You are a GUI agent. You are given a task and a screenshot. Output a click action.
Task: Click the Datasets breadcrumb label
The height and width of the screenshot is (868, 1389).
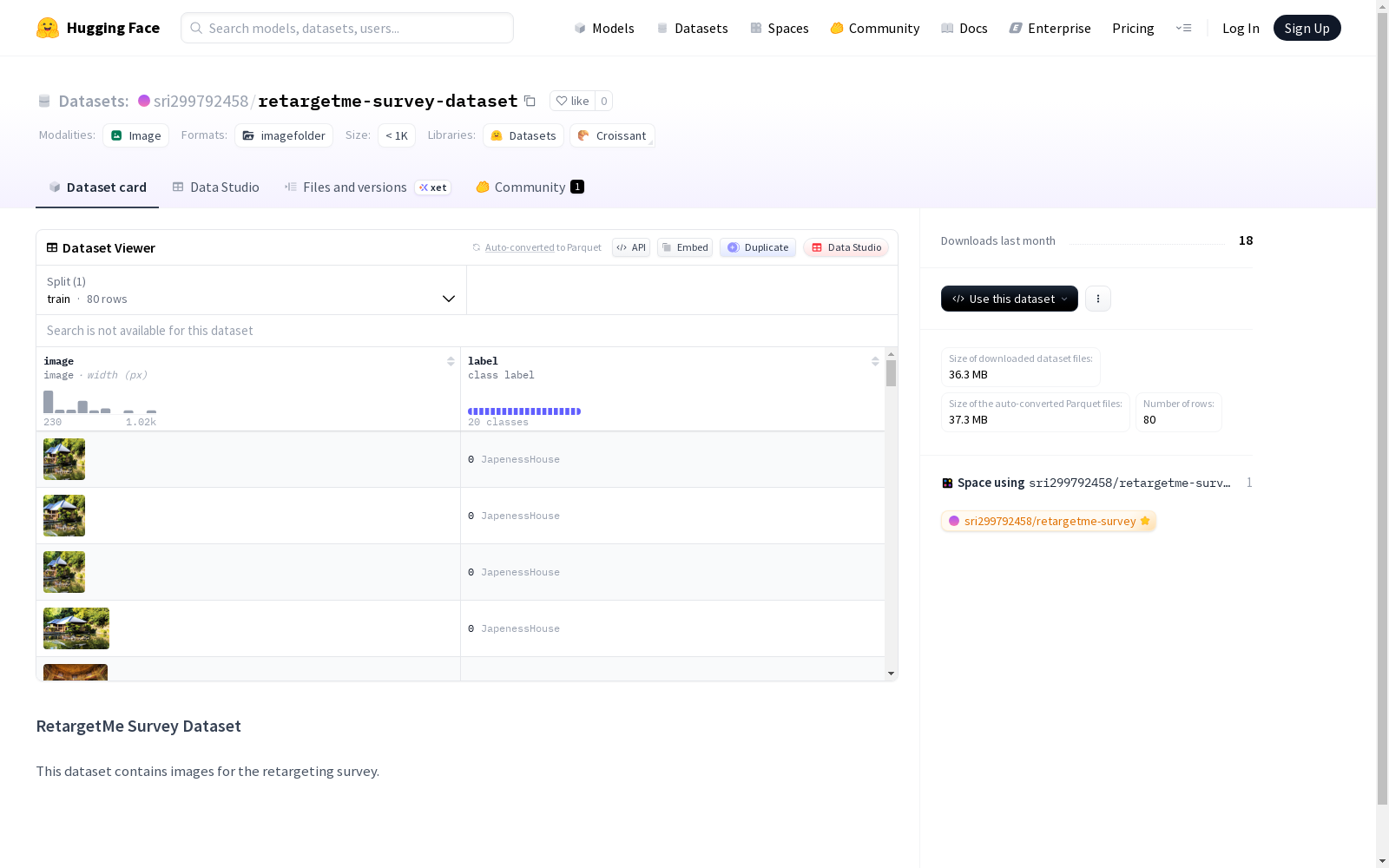[x=94, y=101]
